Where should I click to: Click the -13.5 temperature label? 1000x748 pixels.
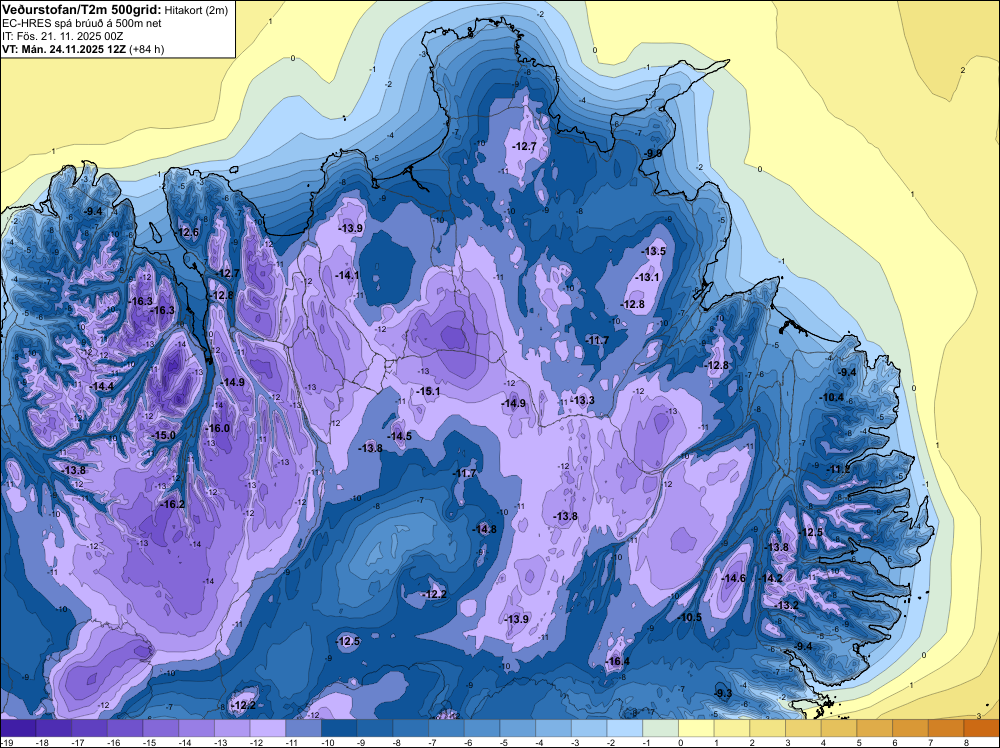click(653, 251)
